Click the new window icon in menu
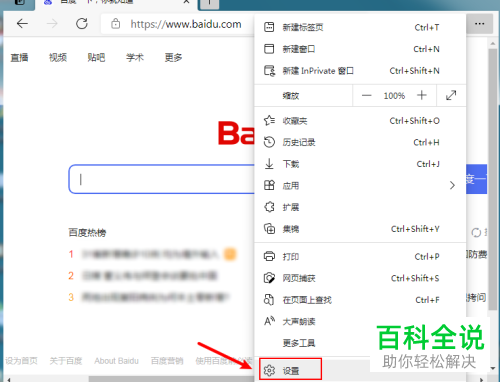The image size is (500, 382). 269,49
